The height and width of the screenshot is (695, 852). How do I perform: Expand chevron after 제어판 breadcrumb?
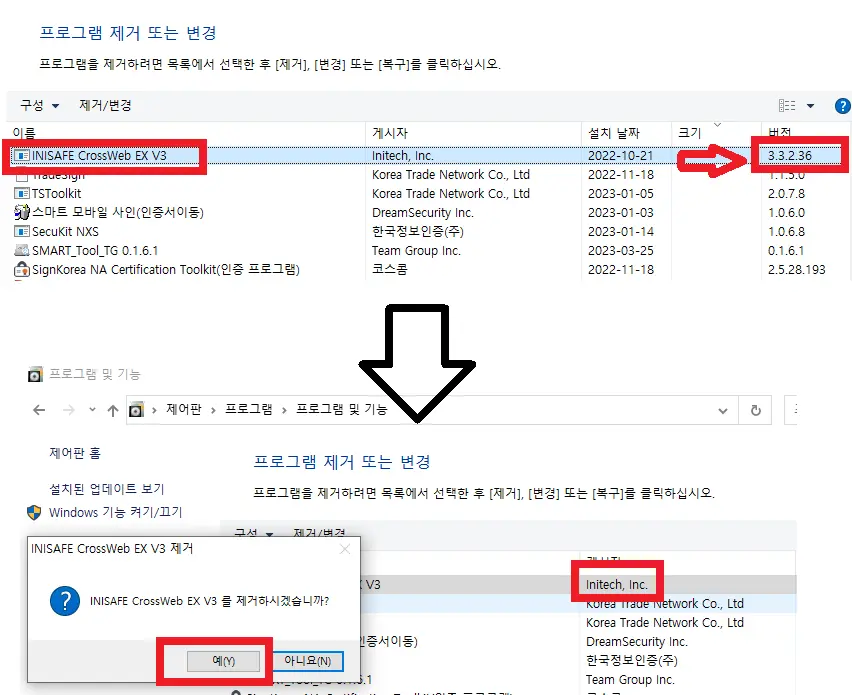(x=214, y=410)
